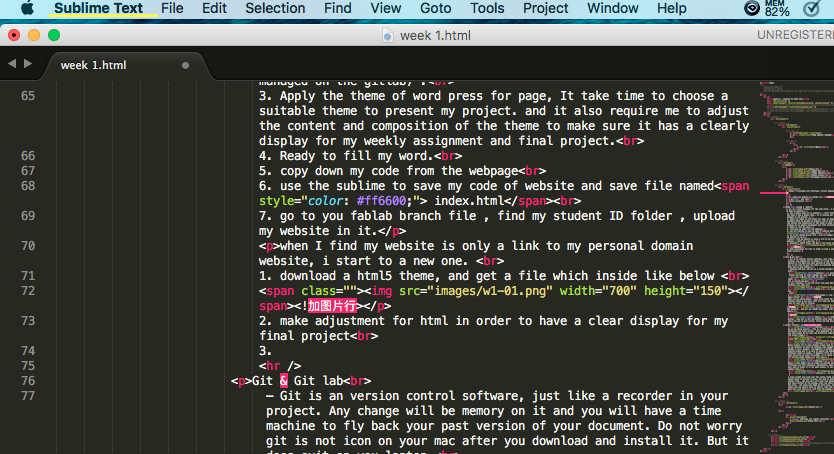
Task: Click the minimap code overview
Action: [x=796, y=267]
